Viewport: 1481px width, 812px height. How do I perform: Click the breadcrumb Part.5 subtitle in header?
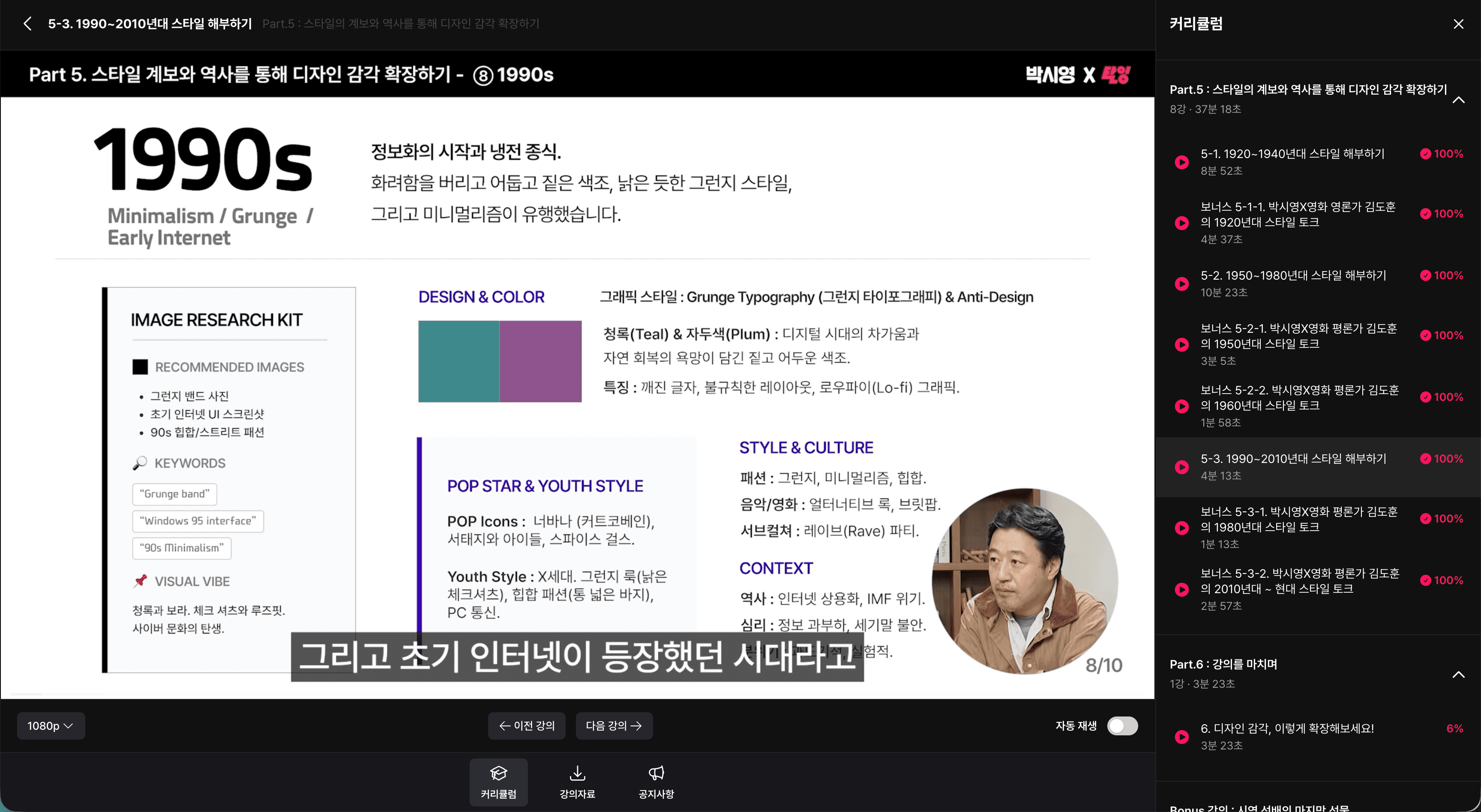pos(401,24)
